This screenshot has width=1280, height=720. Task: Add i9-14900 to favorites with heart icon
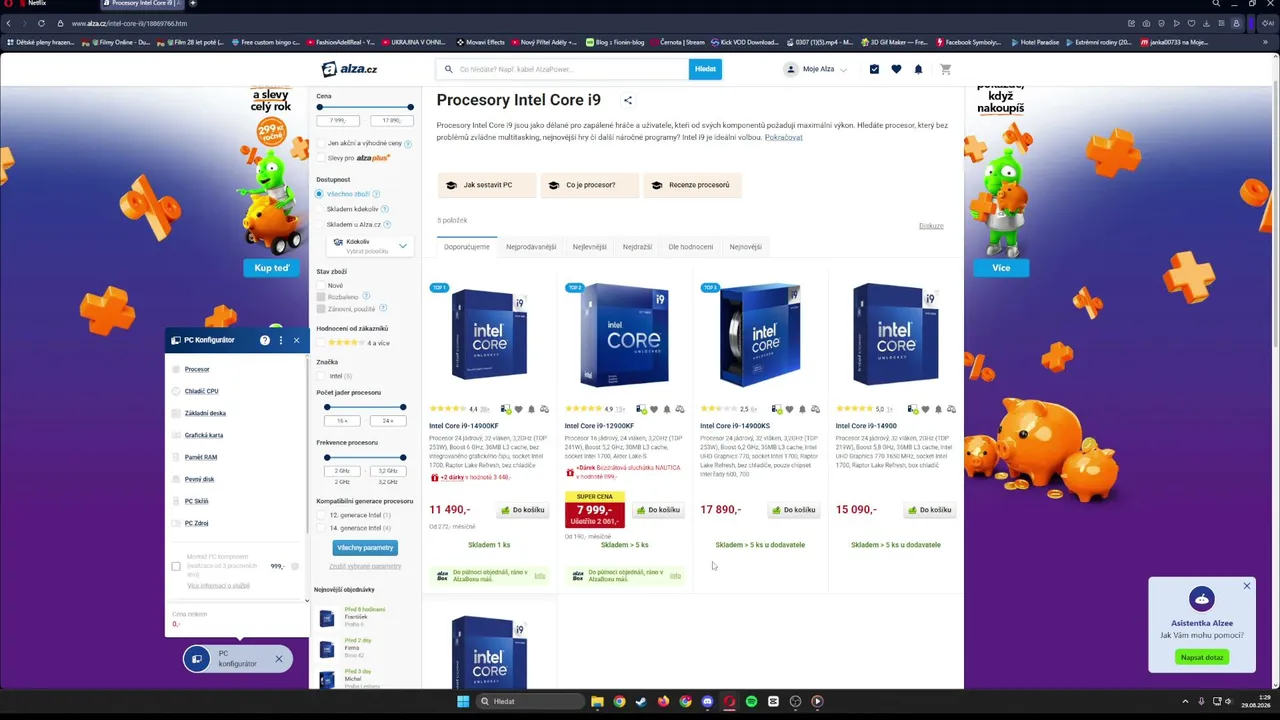click(925, 409)
